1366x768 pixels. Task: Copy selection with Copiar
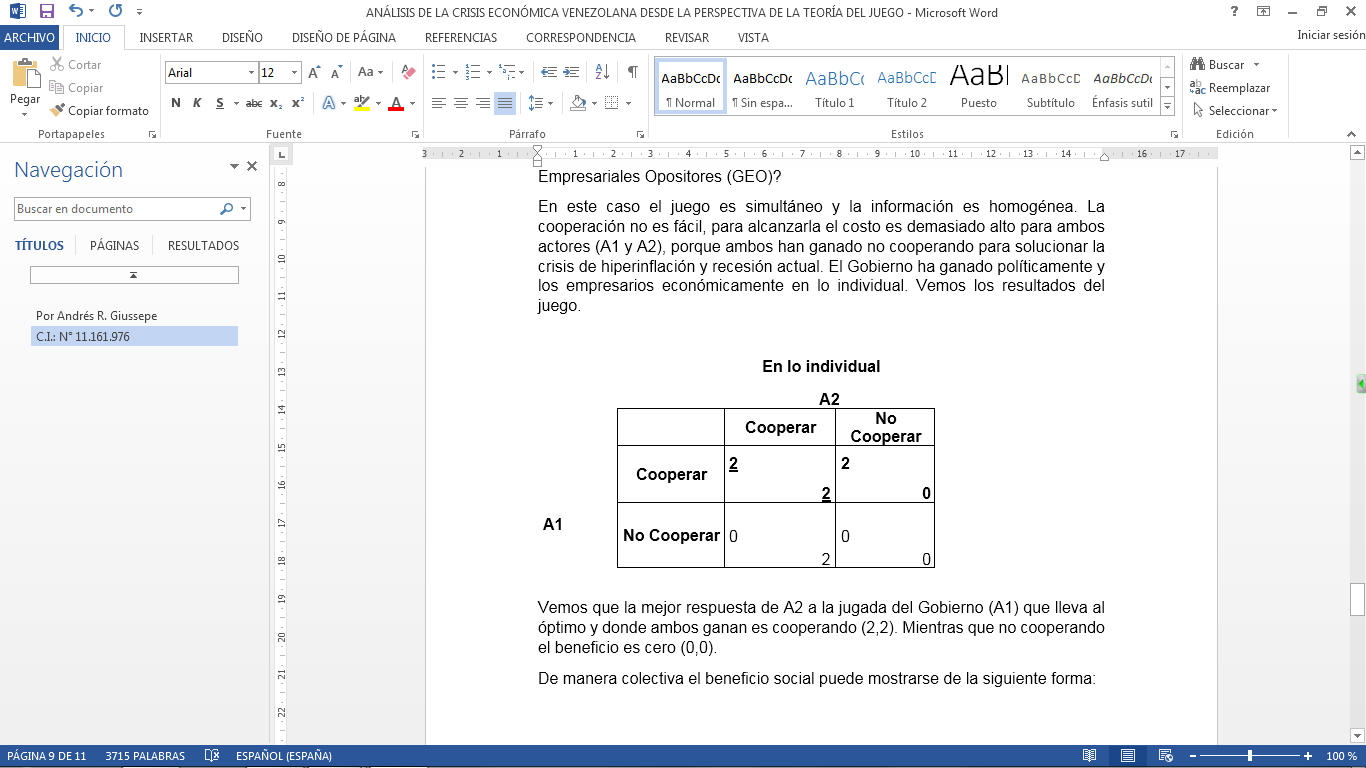(76, 88)
